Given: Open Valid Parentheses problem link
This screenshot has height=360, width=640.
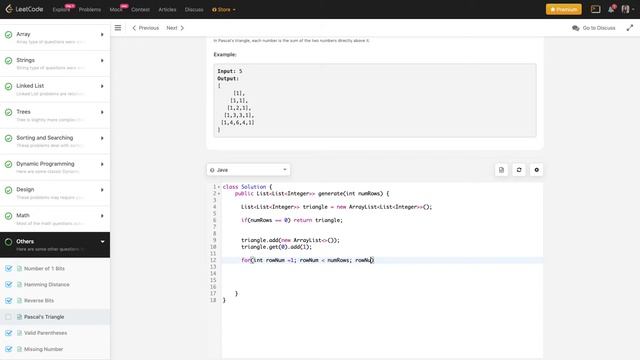Looking at the screenshot, I should [x=45, y=333].
